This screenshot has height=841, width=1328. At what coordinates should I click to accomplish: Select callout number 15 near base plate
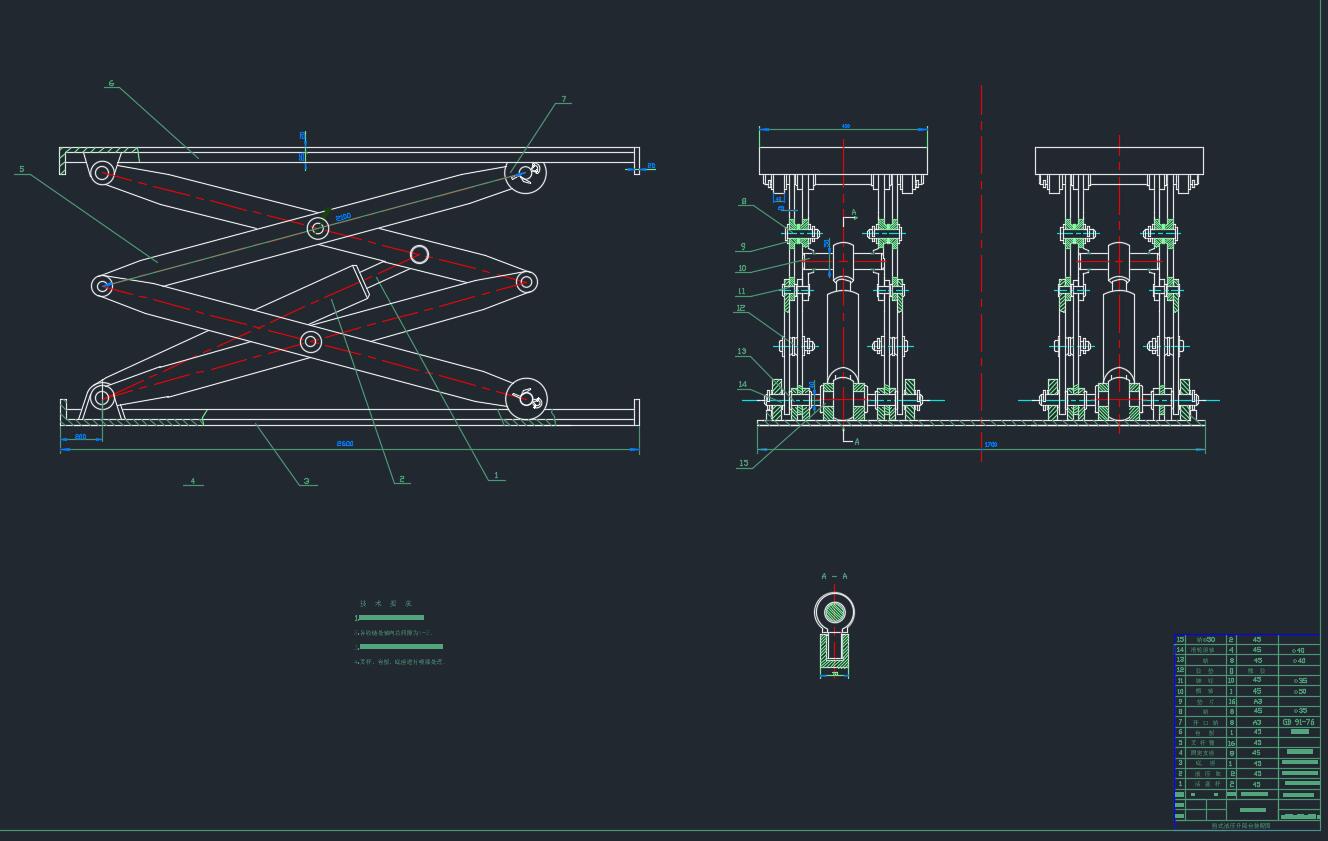(x=743, y=463)
